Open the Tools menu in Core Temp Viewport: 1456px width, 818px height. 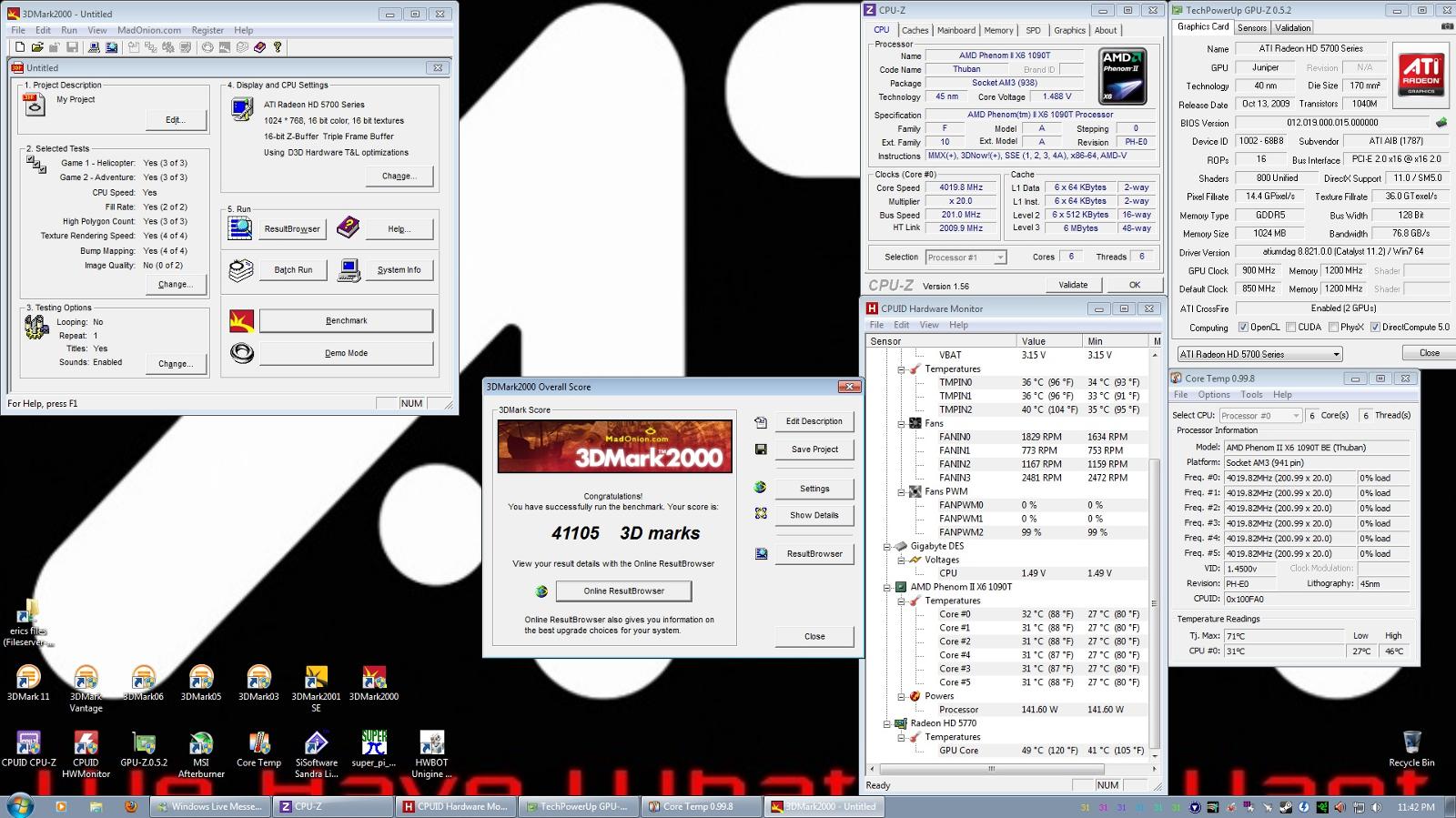tap(1252, 395)
